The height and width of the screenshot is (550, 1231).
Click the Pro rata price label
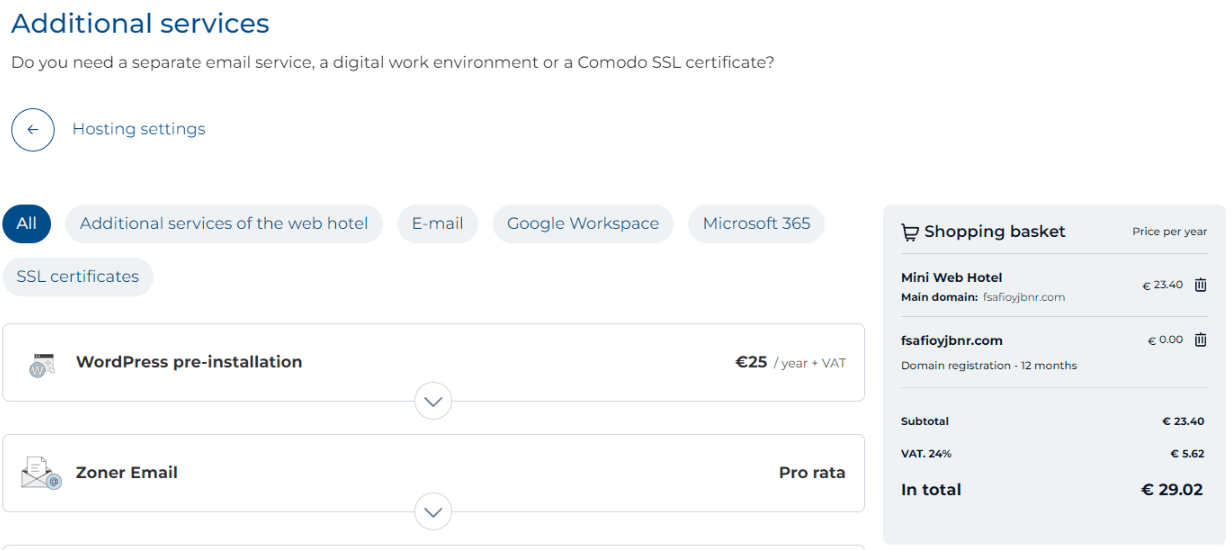(812, 473)
